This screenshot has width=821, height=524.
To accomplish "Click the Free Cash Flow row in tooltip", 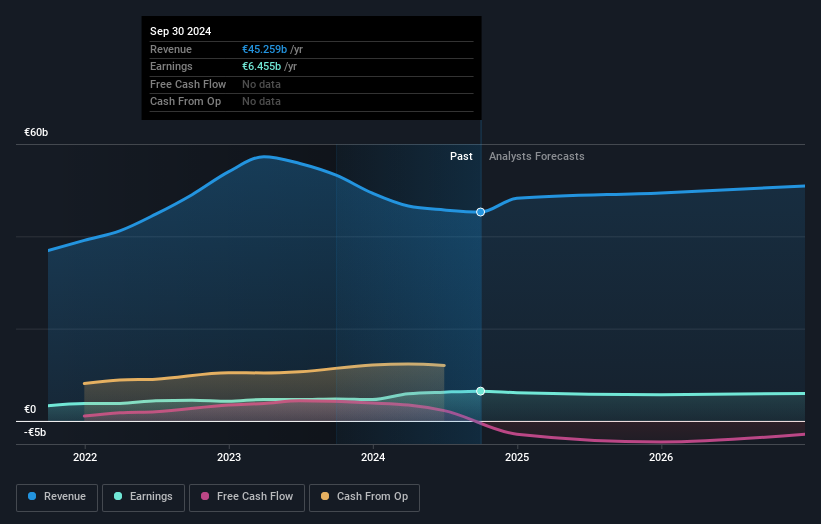I will coord(312,84).
